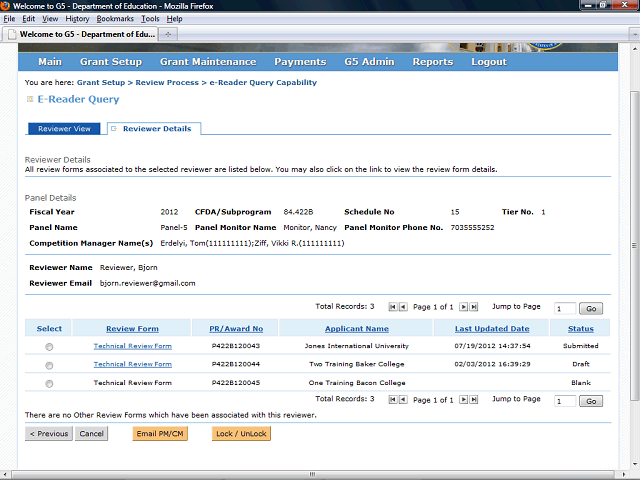Open the File menu
Screen dimensions: 640x480
pyautogui.click(x=9, y=19)
